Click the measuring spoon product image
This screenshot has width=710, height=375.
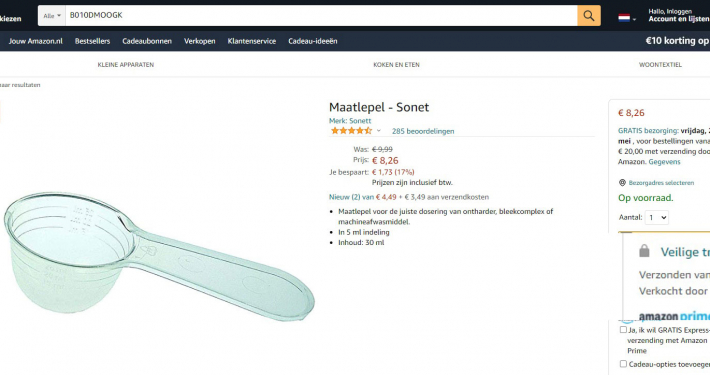pos(158,257)
